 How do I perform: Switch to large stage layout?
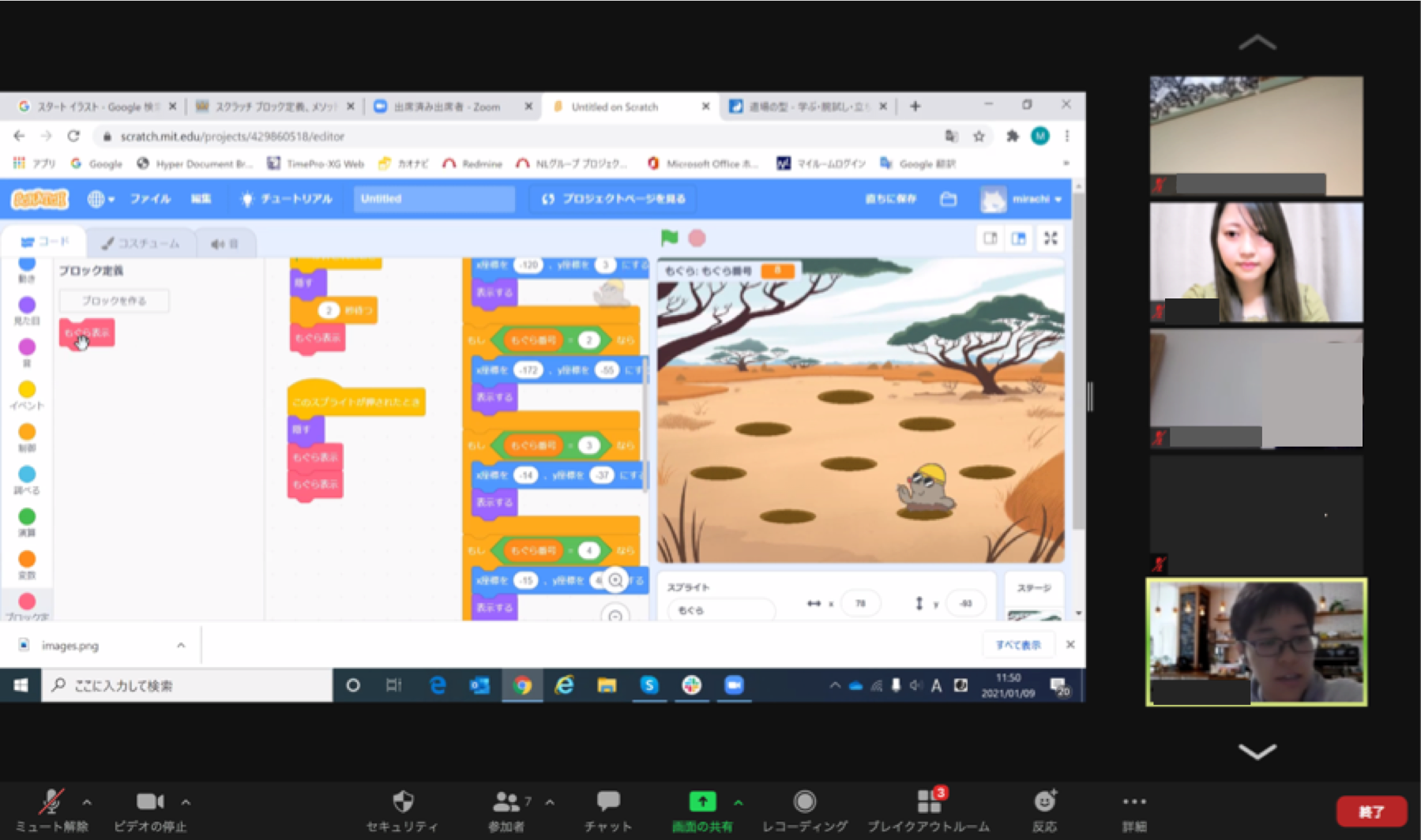pyautogui.click(x=1019, y=238)
